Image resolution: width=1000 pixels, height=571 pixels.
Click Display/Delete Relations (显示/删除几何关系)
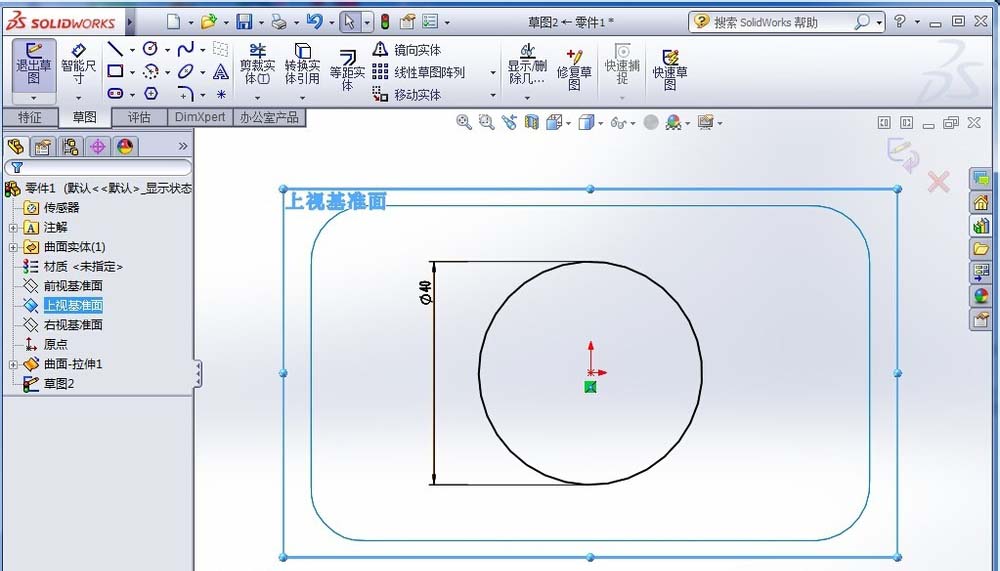(527, 64)
